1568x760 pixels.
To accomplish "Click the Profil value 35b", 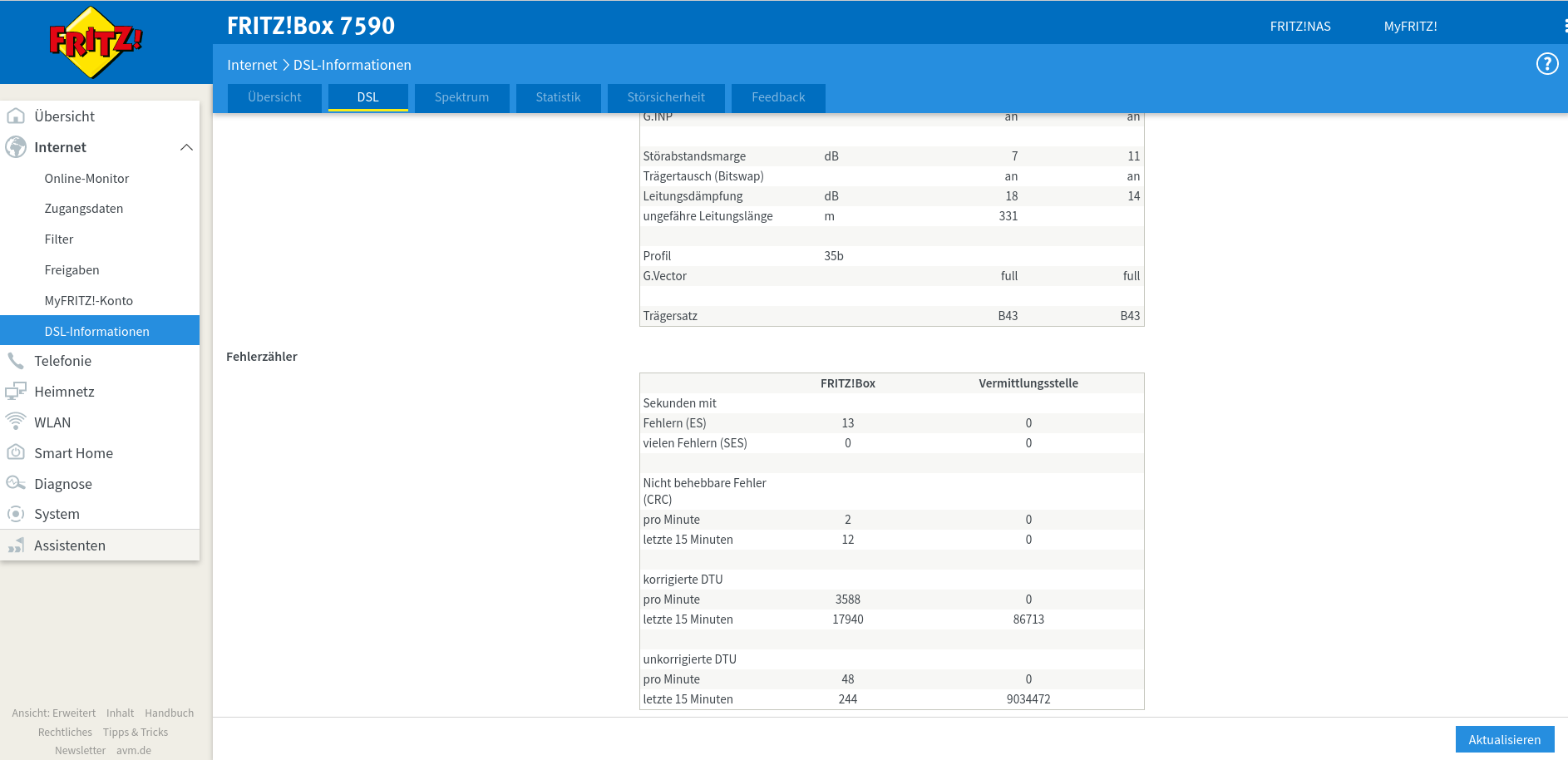I will [834, 256].
